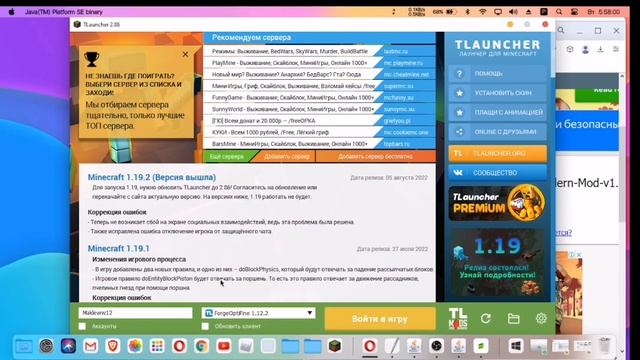Image resolution: width=640 pixels, height=360 pixels.
Task: Open the Photos app from the Dock
Action: click(135, 346)
